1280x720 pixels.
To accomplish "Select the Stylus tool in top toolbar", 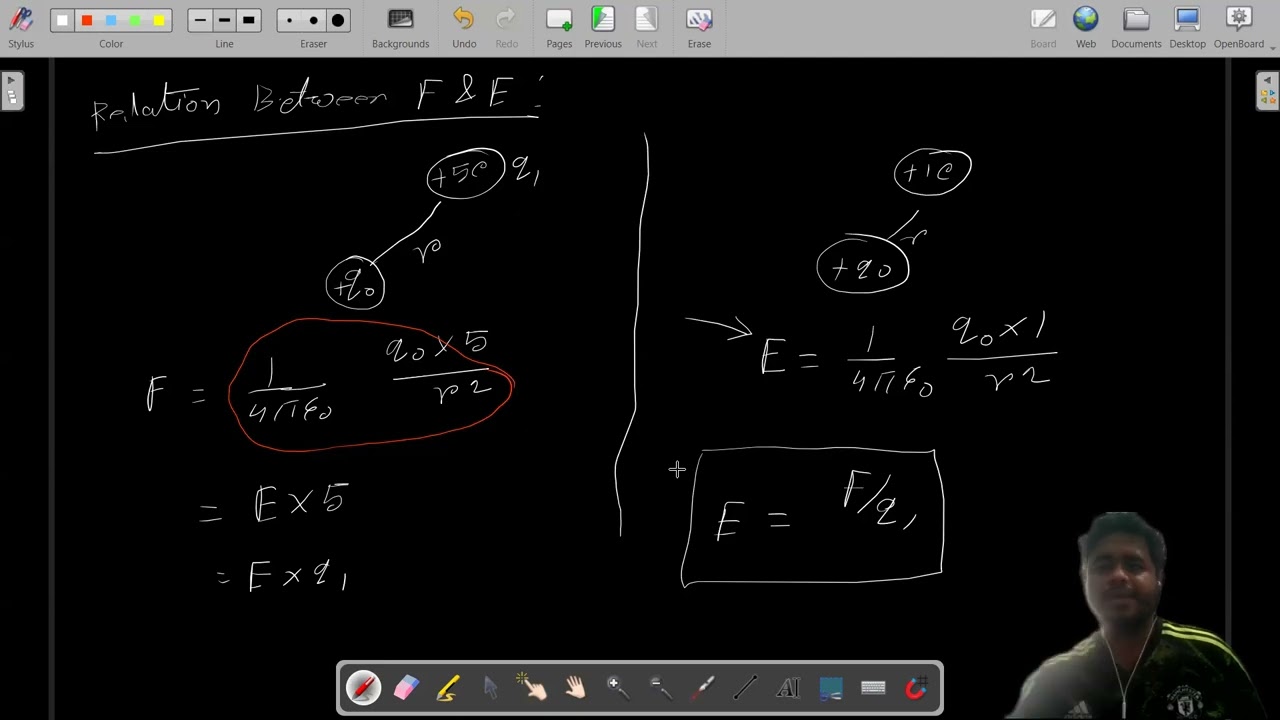I will coord(21,27).
